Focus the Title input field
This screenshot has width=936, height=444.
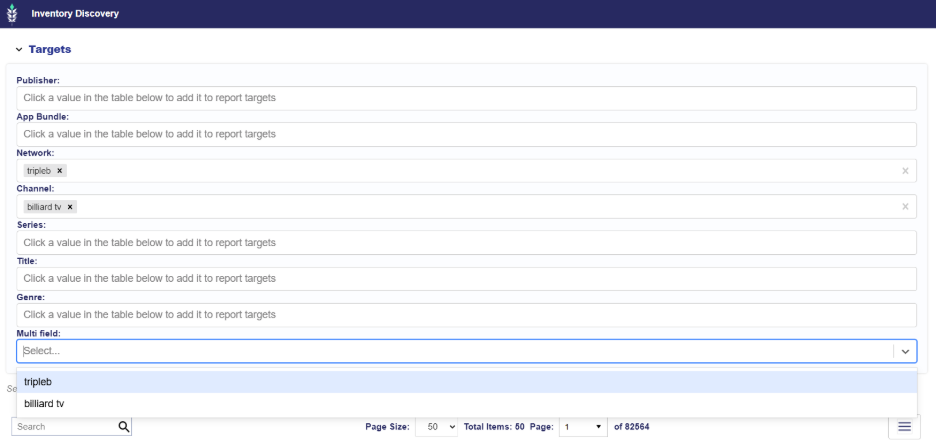466,279
